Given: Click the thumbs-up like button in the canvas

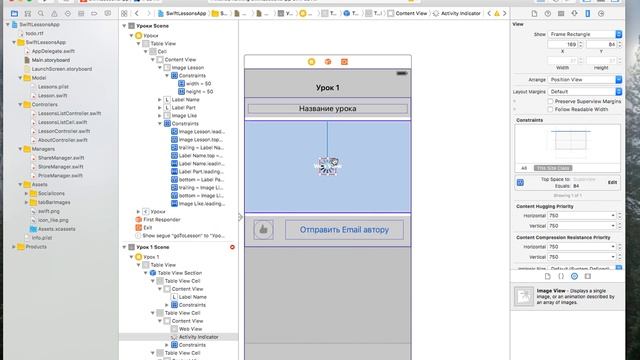Looking at the screenshot, I should coord(263,230).
